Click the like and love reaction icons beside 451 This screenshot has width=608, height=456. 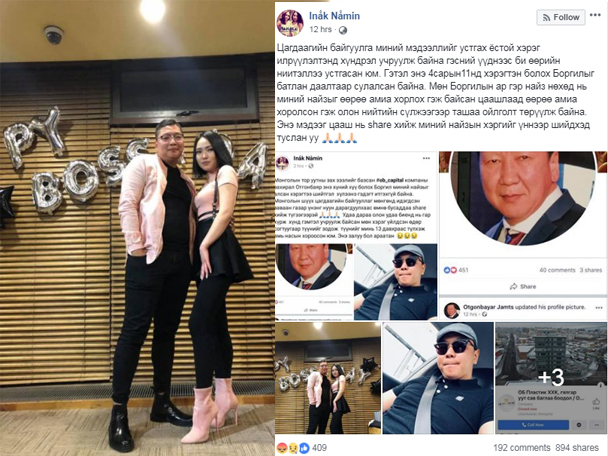tap(450, 270)
